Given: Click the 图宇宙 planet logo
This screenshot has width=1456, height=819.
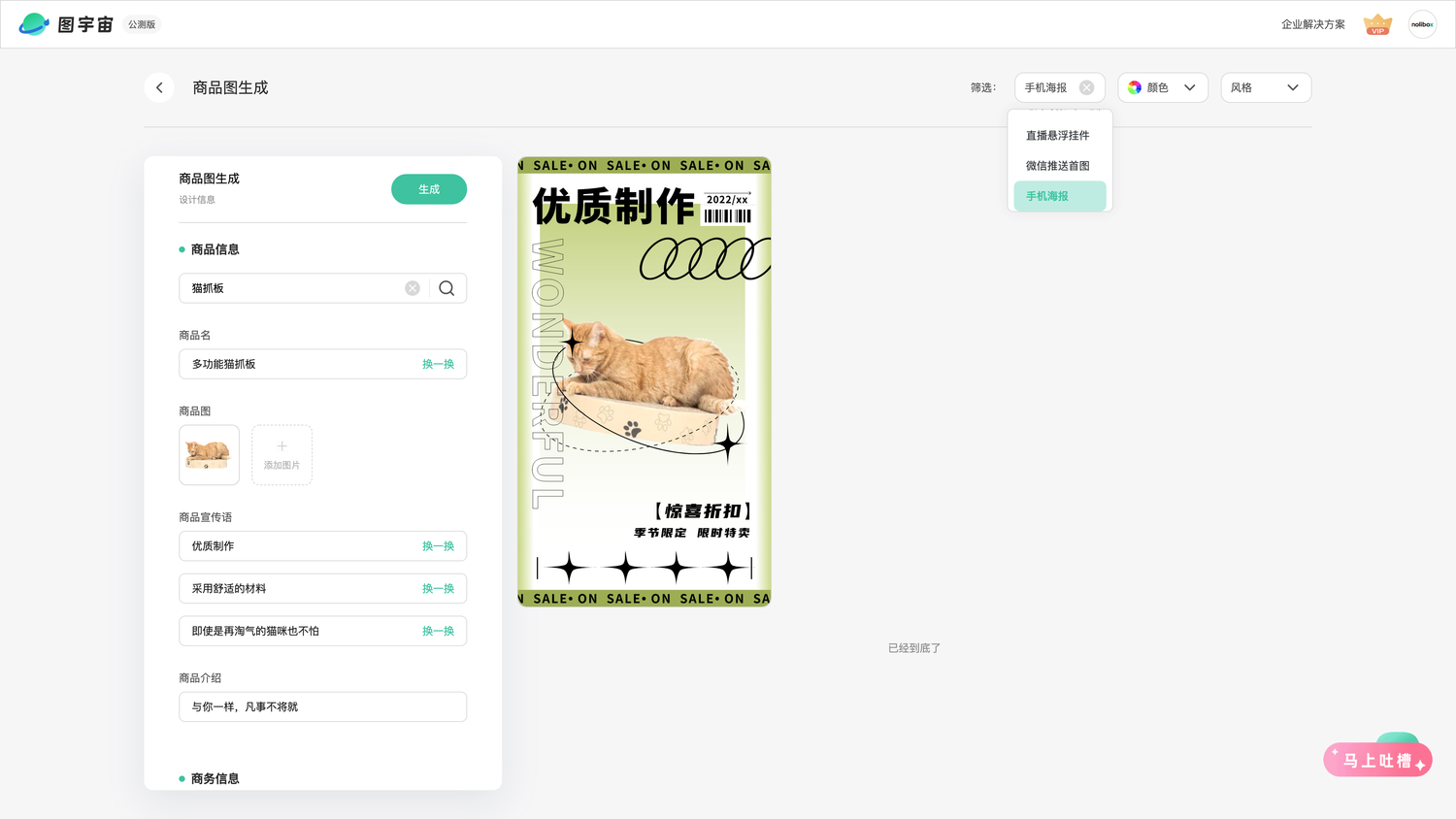Looking at the screenshot, I should [34, 24].
